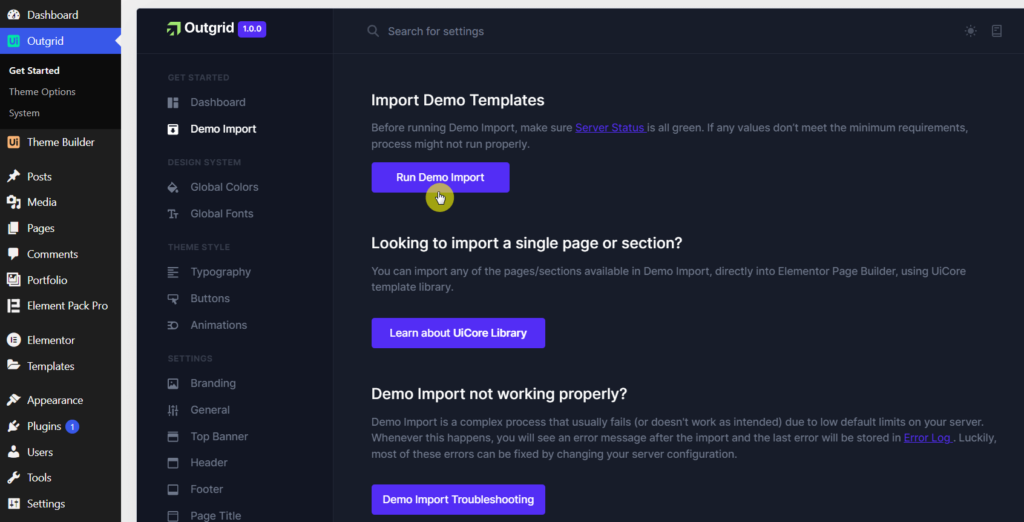
Task: Click the documentation book icon at top right
Action: [997, 31]
